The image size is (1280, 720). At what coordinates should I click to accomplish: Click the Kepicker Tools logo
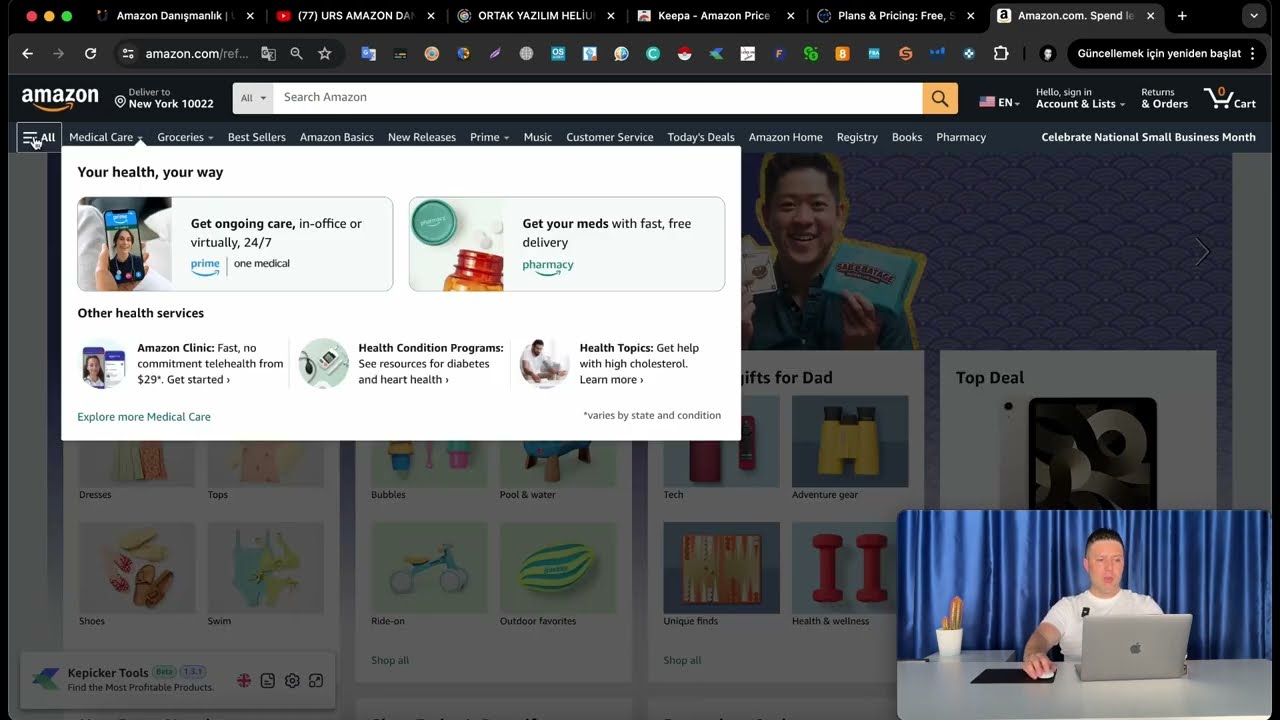pos(45,680)
